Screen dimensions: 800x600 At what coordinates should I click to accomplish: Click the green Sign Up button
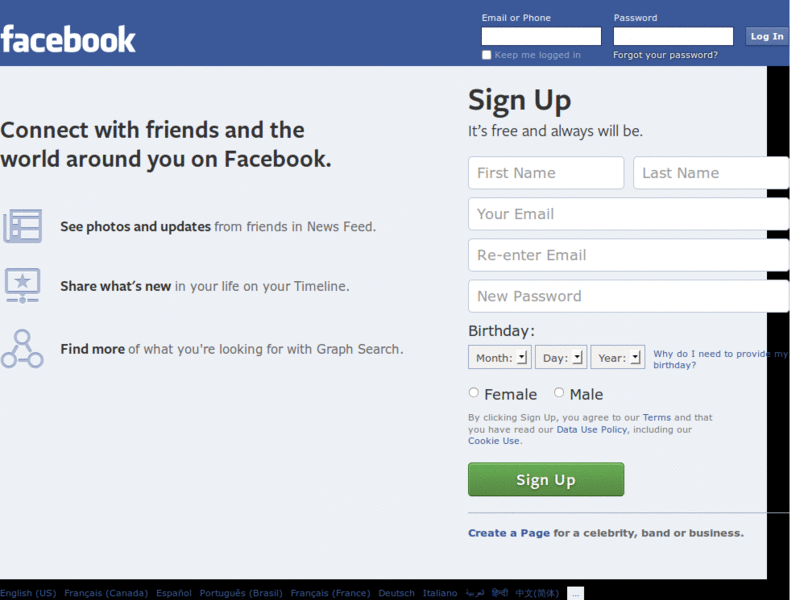[546, 479]
